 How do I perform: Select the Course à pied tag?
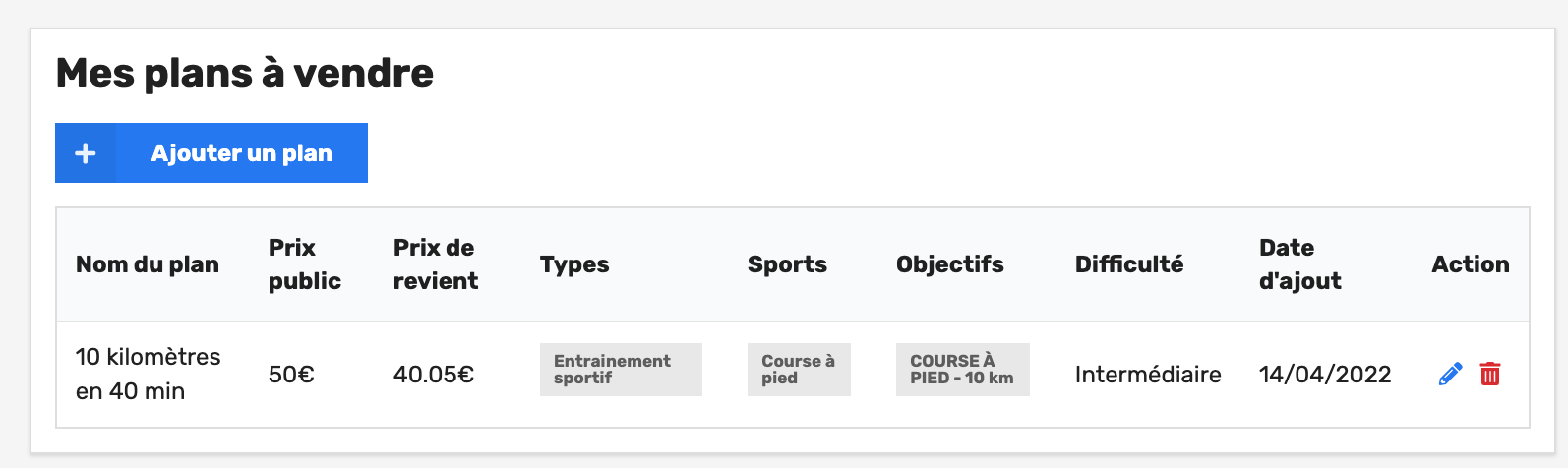(799, 370)
